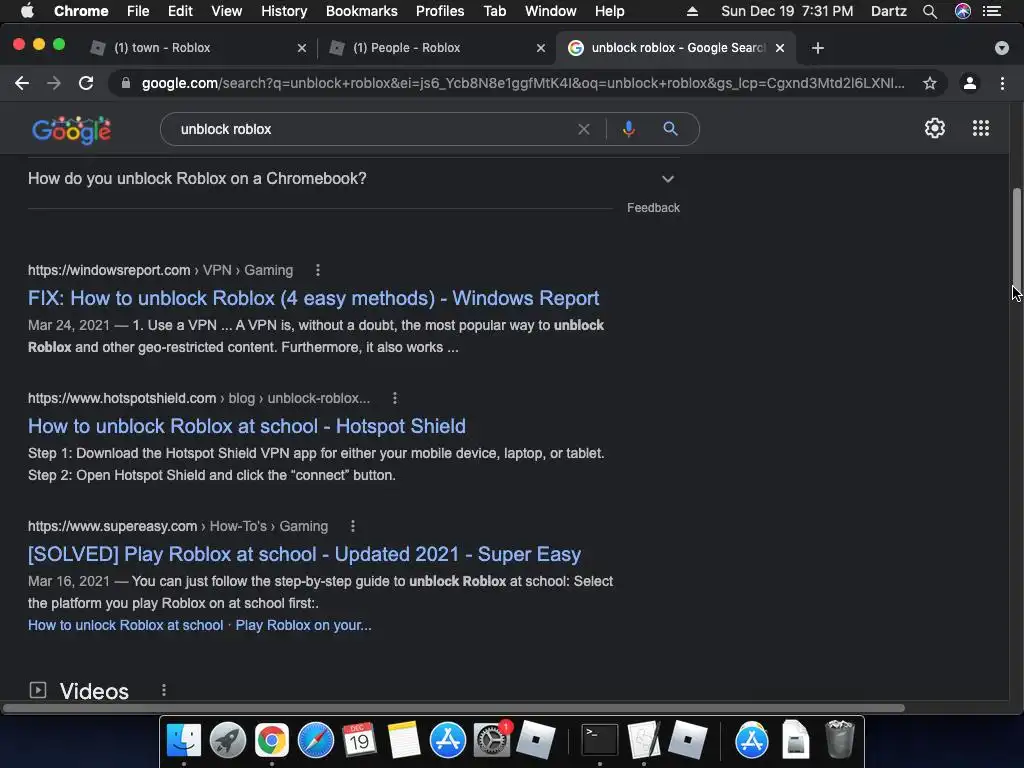1024x768 pixels.
Task: Open options for the supereasy.com result
Action: pyautogui.click(x=353, y=526)
